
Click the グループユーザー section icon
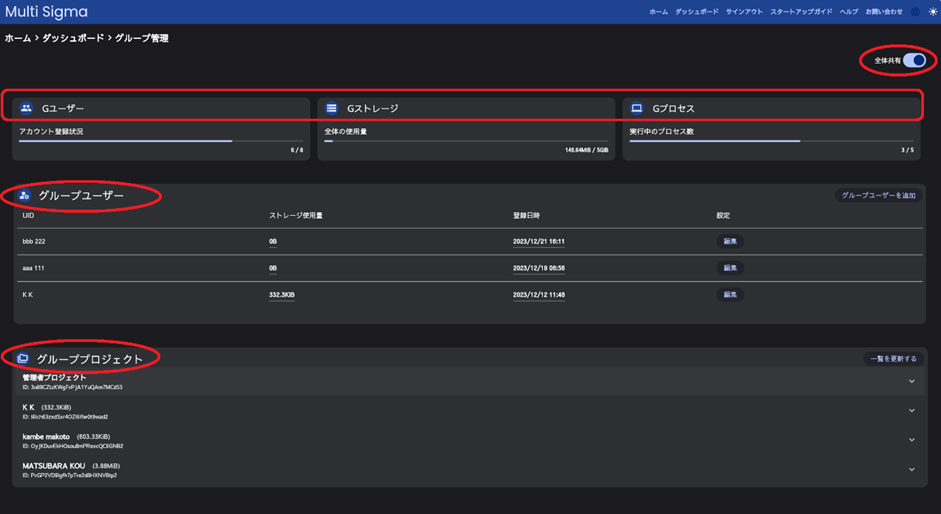[25, 196]
